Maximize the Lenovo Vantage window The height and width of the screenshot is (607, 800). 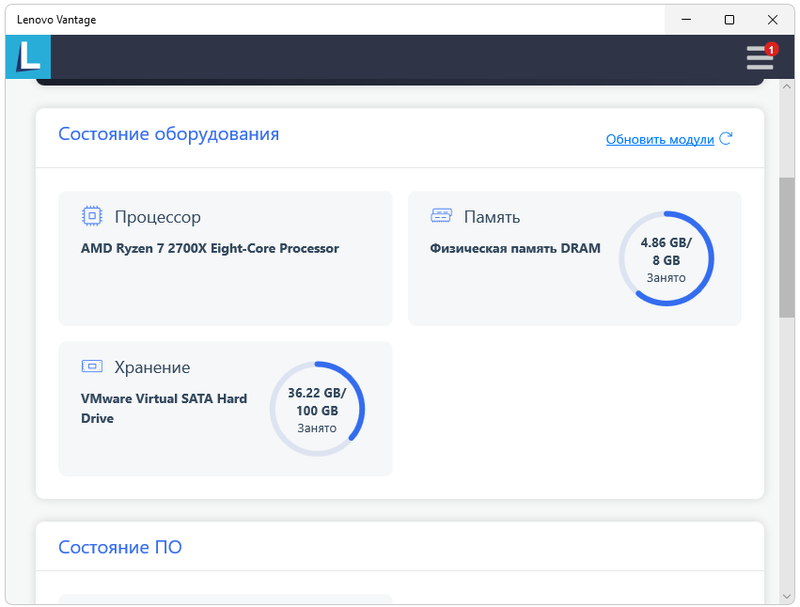[729, 19]
